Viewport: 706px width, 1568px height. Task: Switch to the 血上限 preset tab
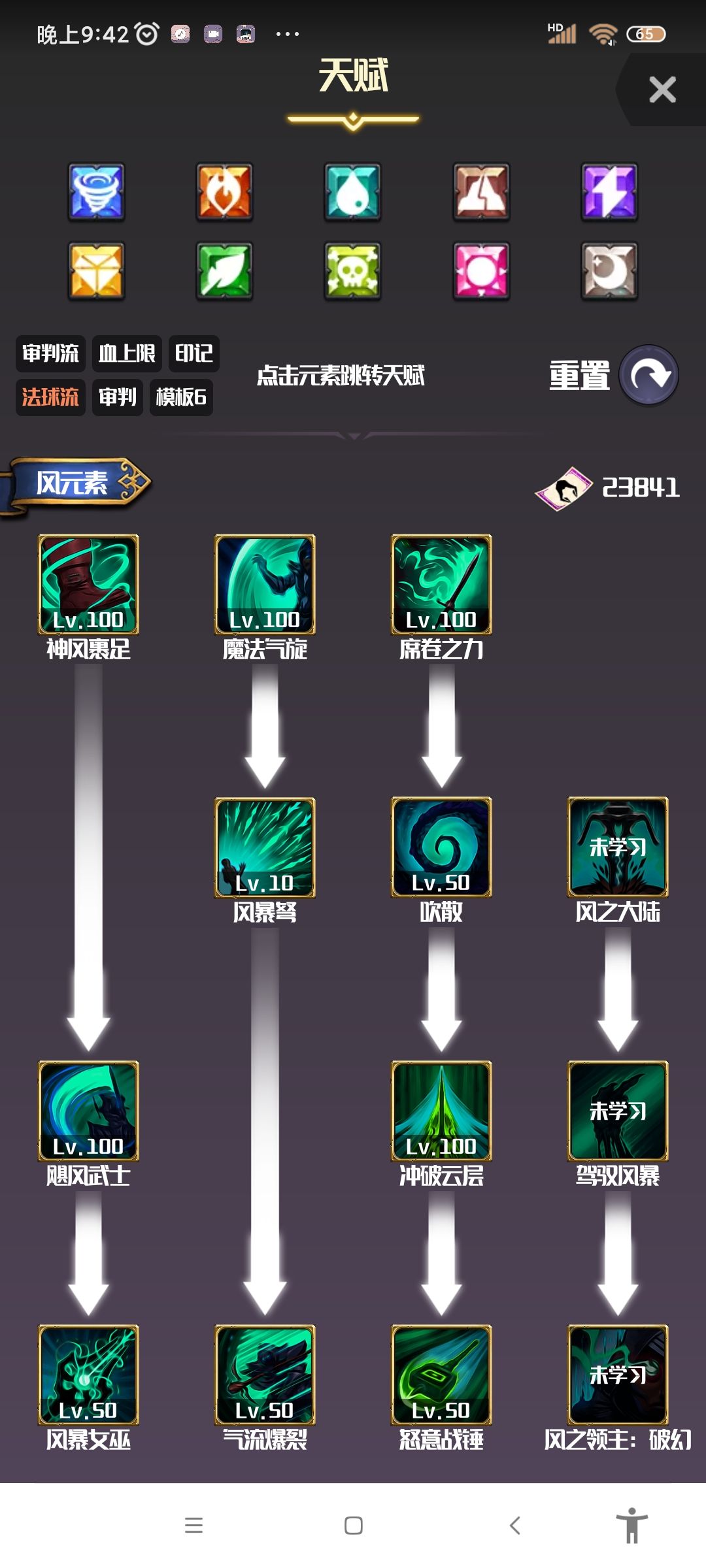click(x=127, y=353)
